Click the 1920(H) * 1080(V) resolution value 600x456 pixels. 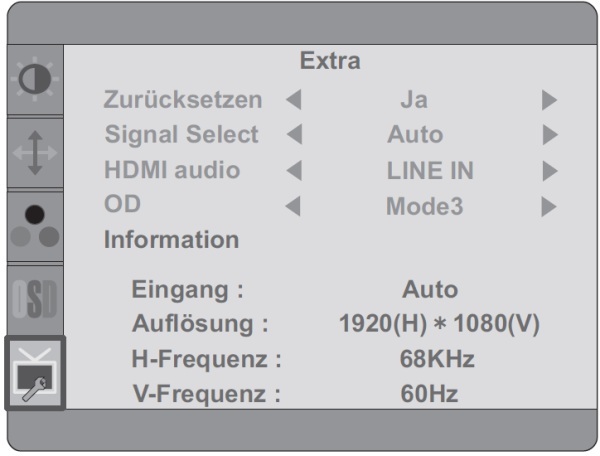[439, 324]
